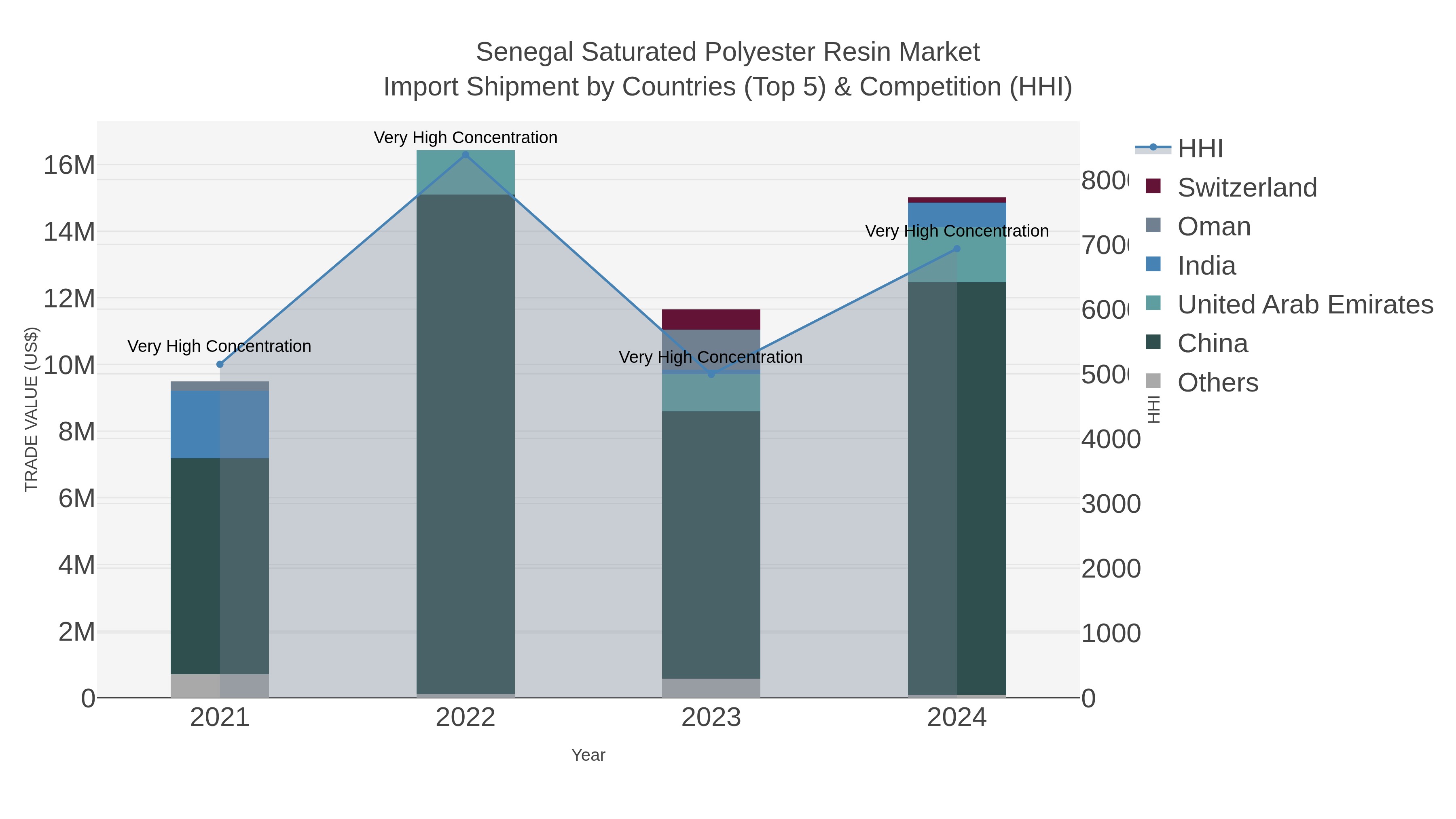Click the vertical HHI right axis title
Viewport: 1456px width, 819px height.
1153,409
